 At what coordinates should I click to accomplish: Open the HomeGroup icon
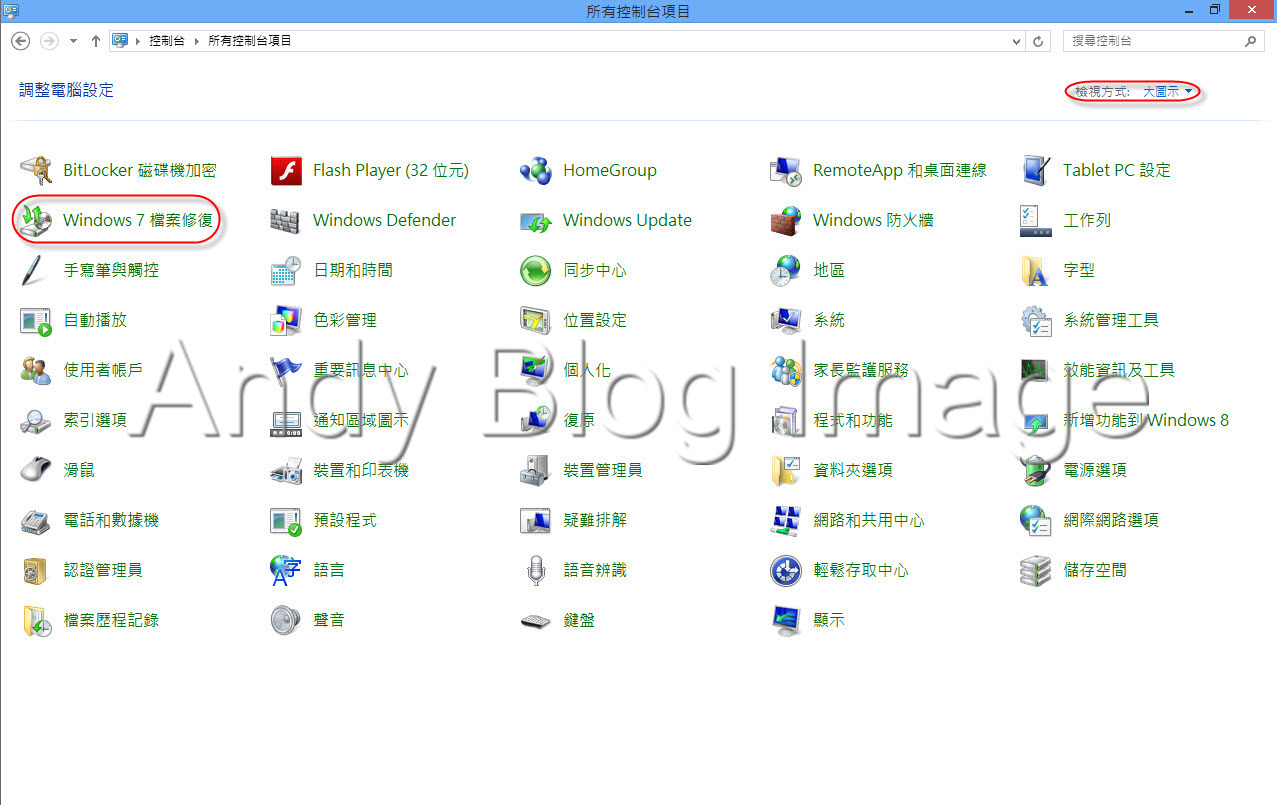pos(536,170)
